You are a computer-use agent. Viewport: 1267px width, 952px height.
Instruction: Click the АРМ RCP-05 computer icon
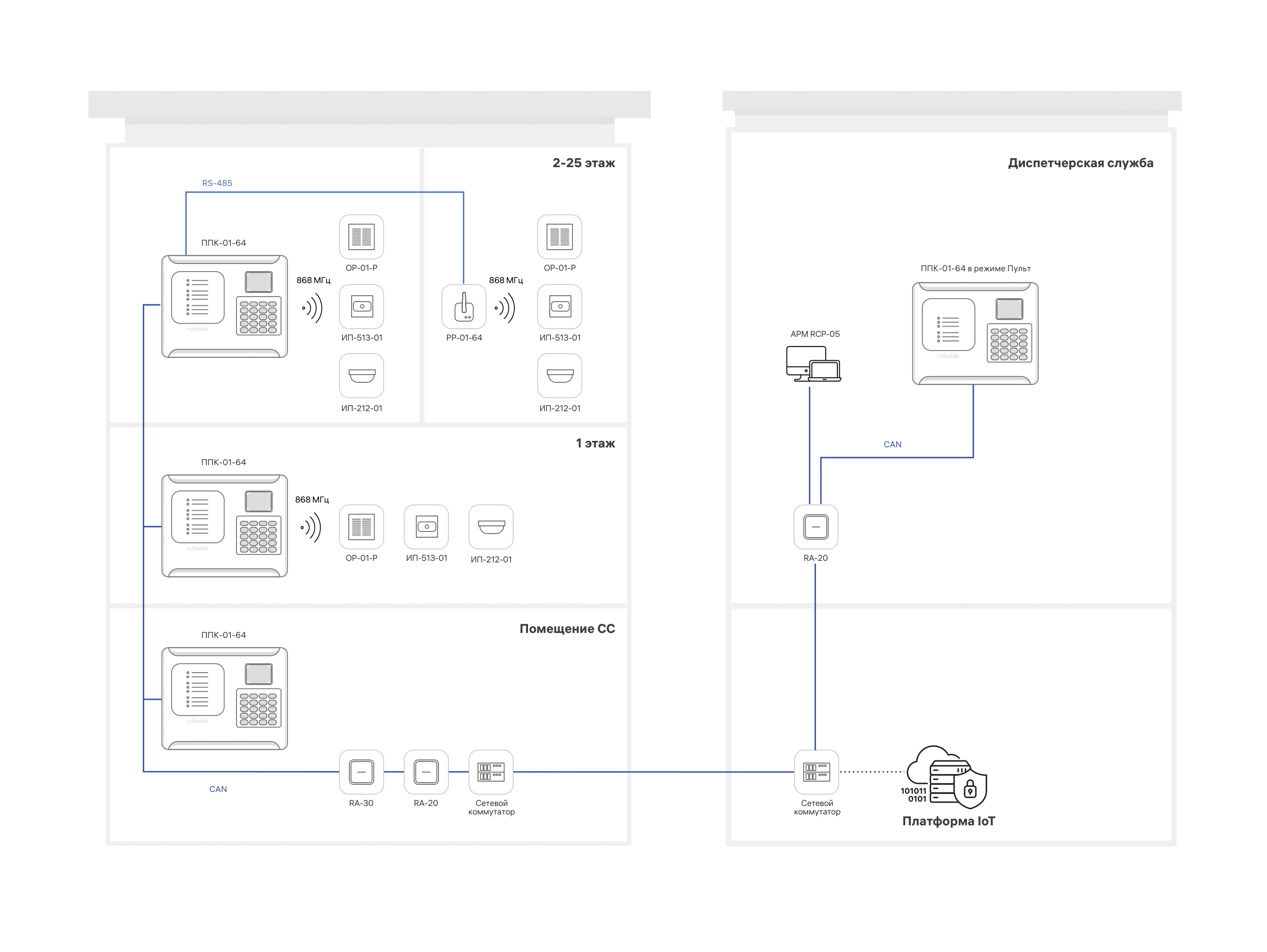coord(813,364)
